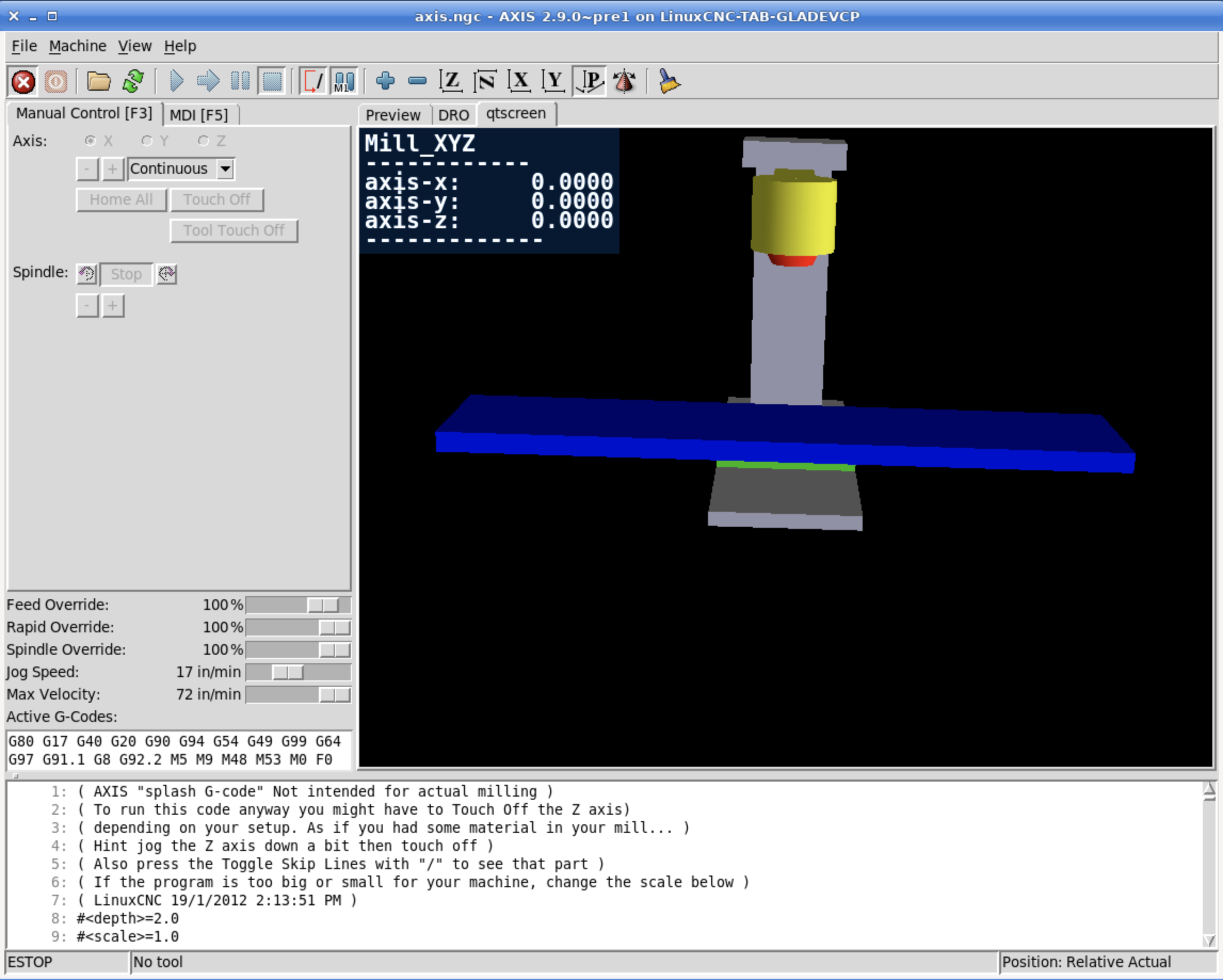Run the program with play icon

[176, 81]
